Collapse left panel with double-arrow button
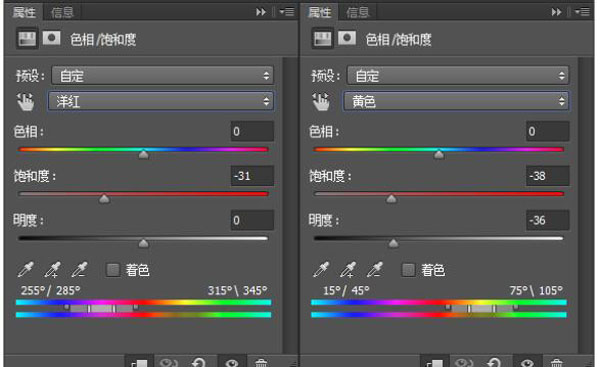 coord(261,12)
